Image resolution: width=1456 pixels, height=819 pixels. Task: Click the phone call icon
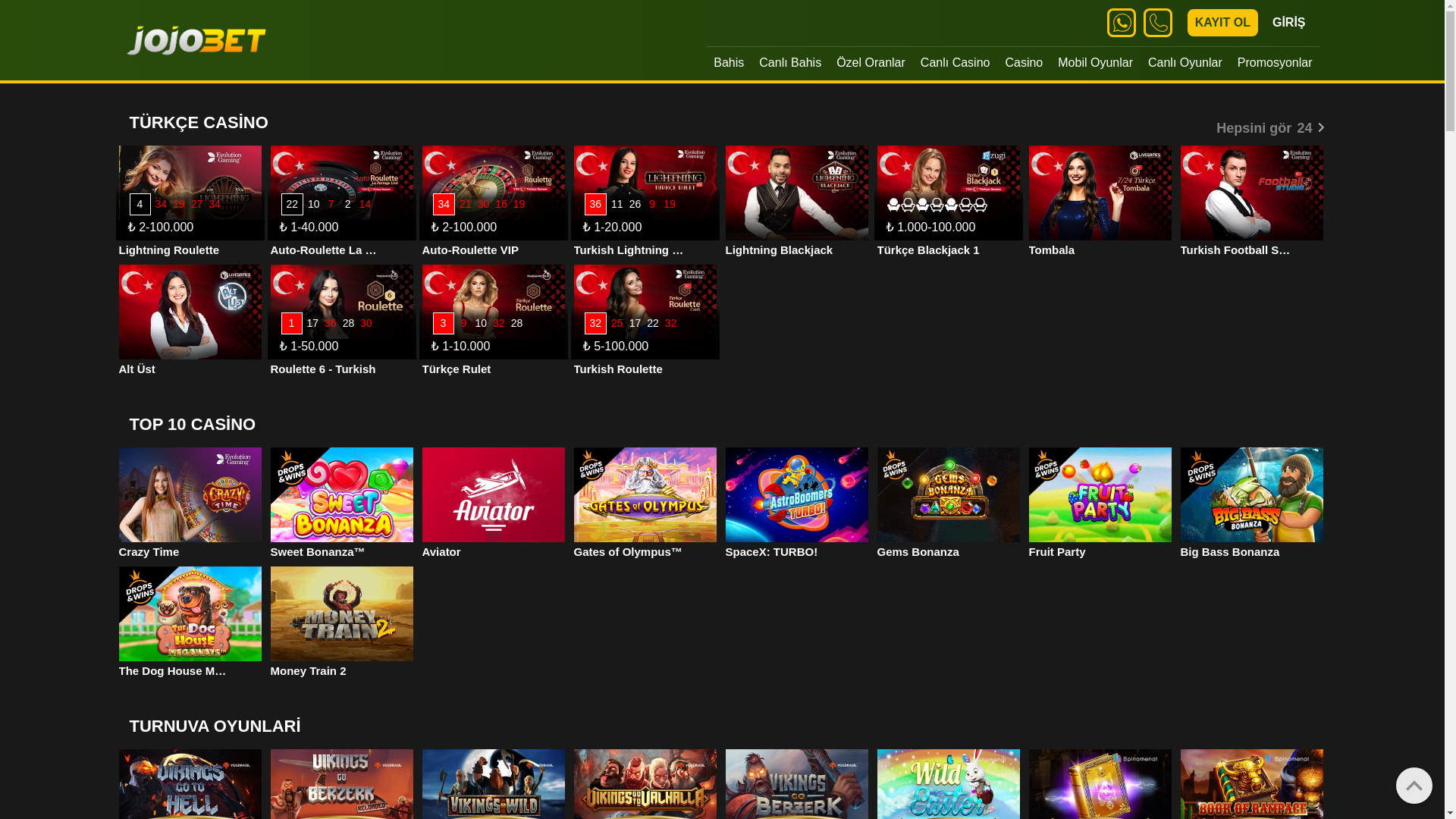[1157, 23]
